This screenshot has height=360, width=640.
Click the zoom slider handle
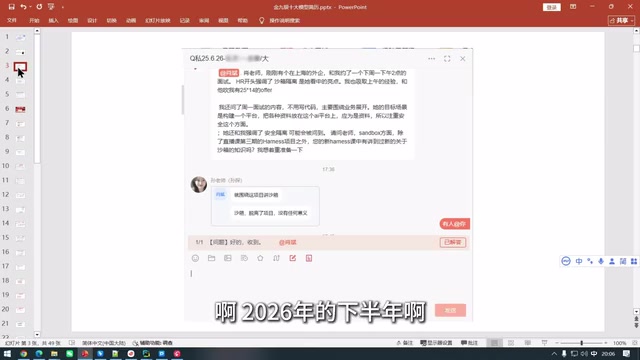click(x=582, y=343)
